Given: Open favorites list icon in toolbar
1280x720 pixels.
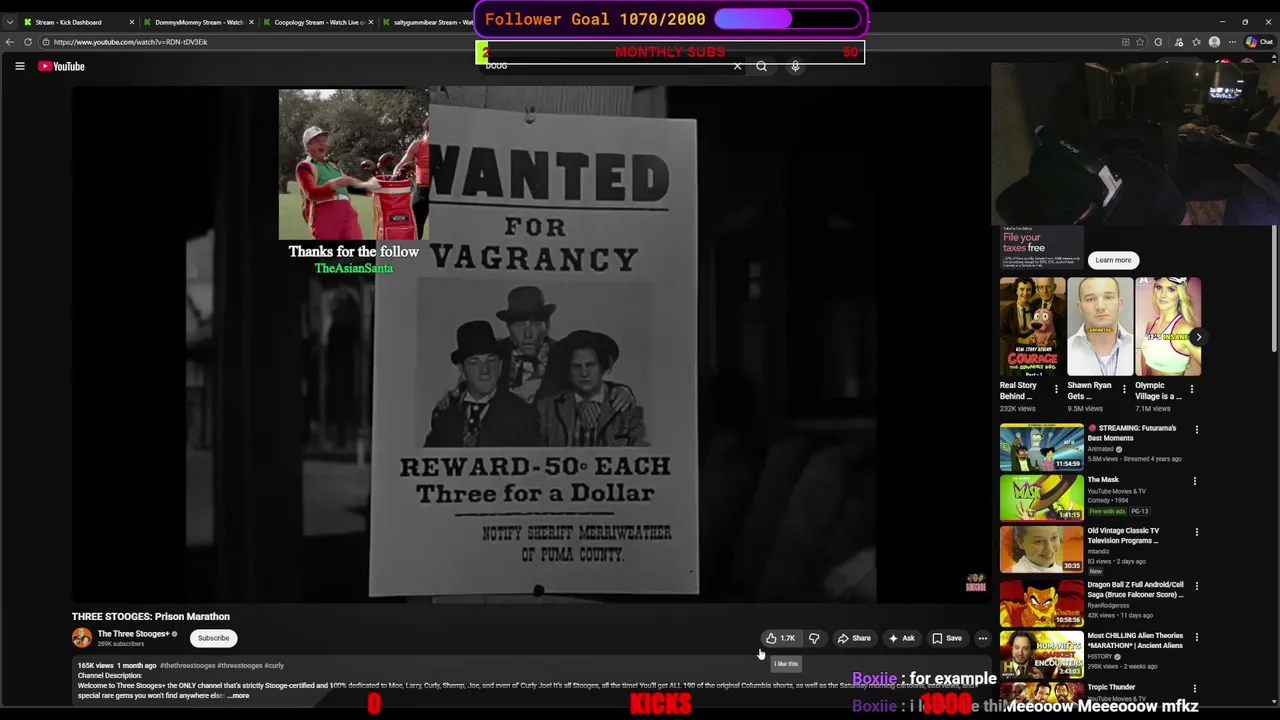Looking at the screenshot, I should tap(1197, 42).
